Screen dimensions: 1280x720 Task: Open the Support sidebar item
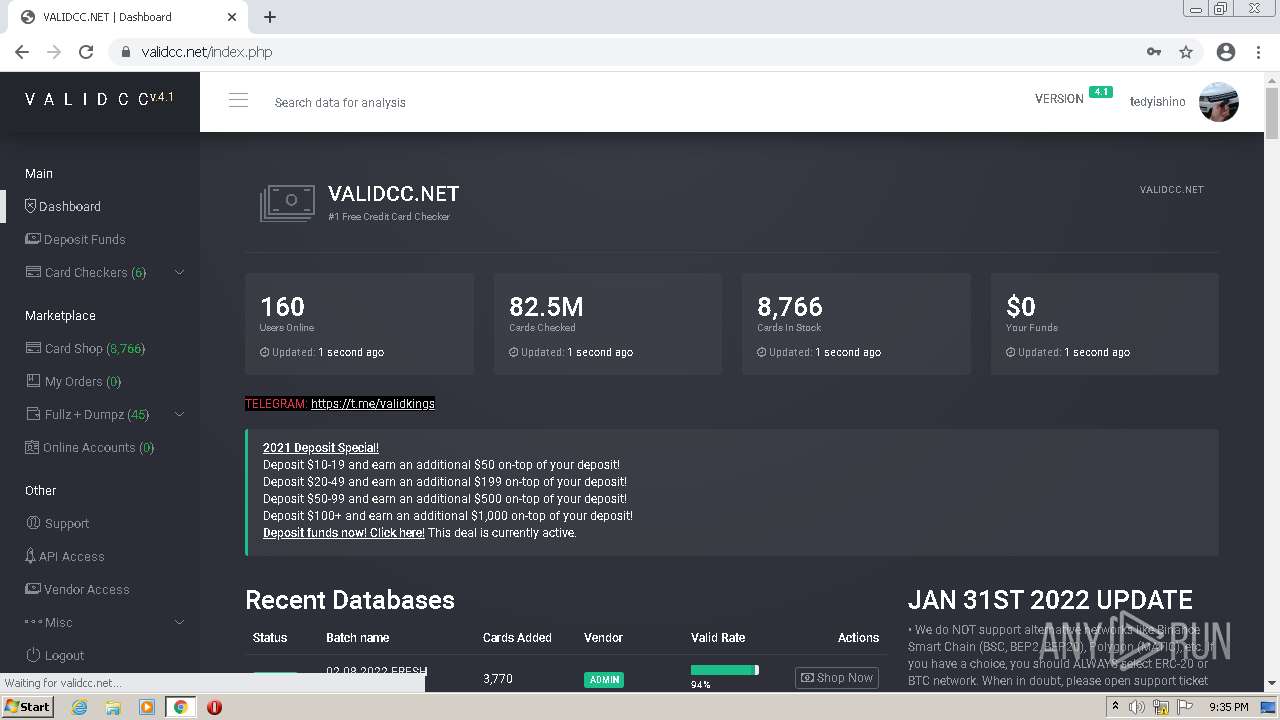coord(57,523)
